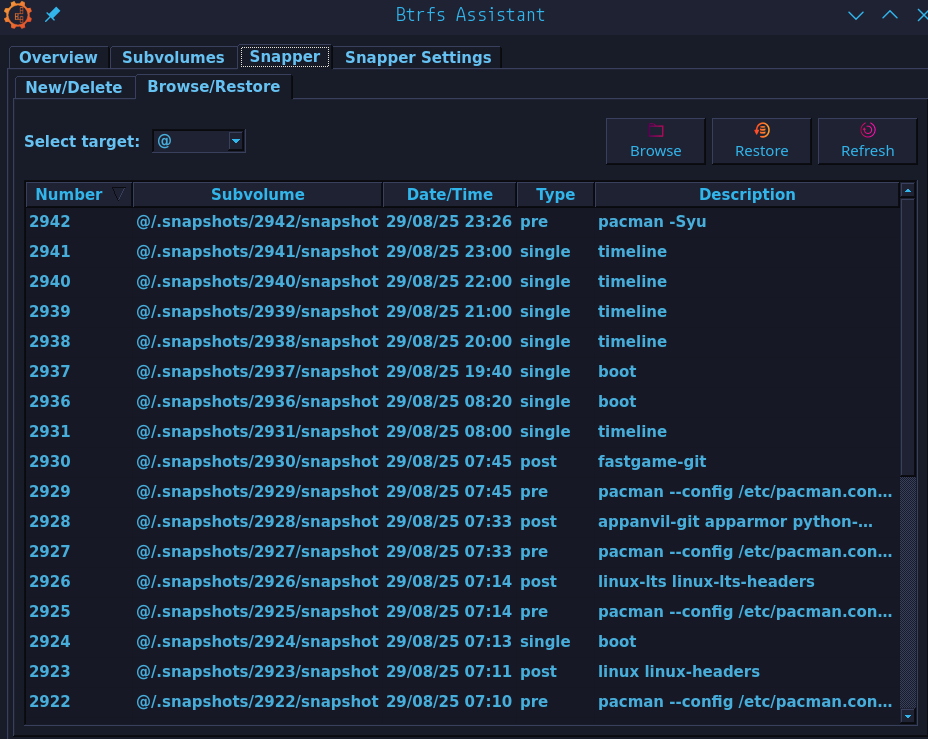
Task: Click the snapshot table vertical scrollbar thumb
Action: pyautogui.click(x=908, y=337)
